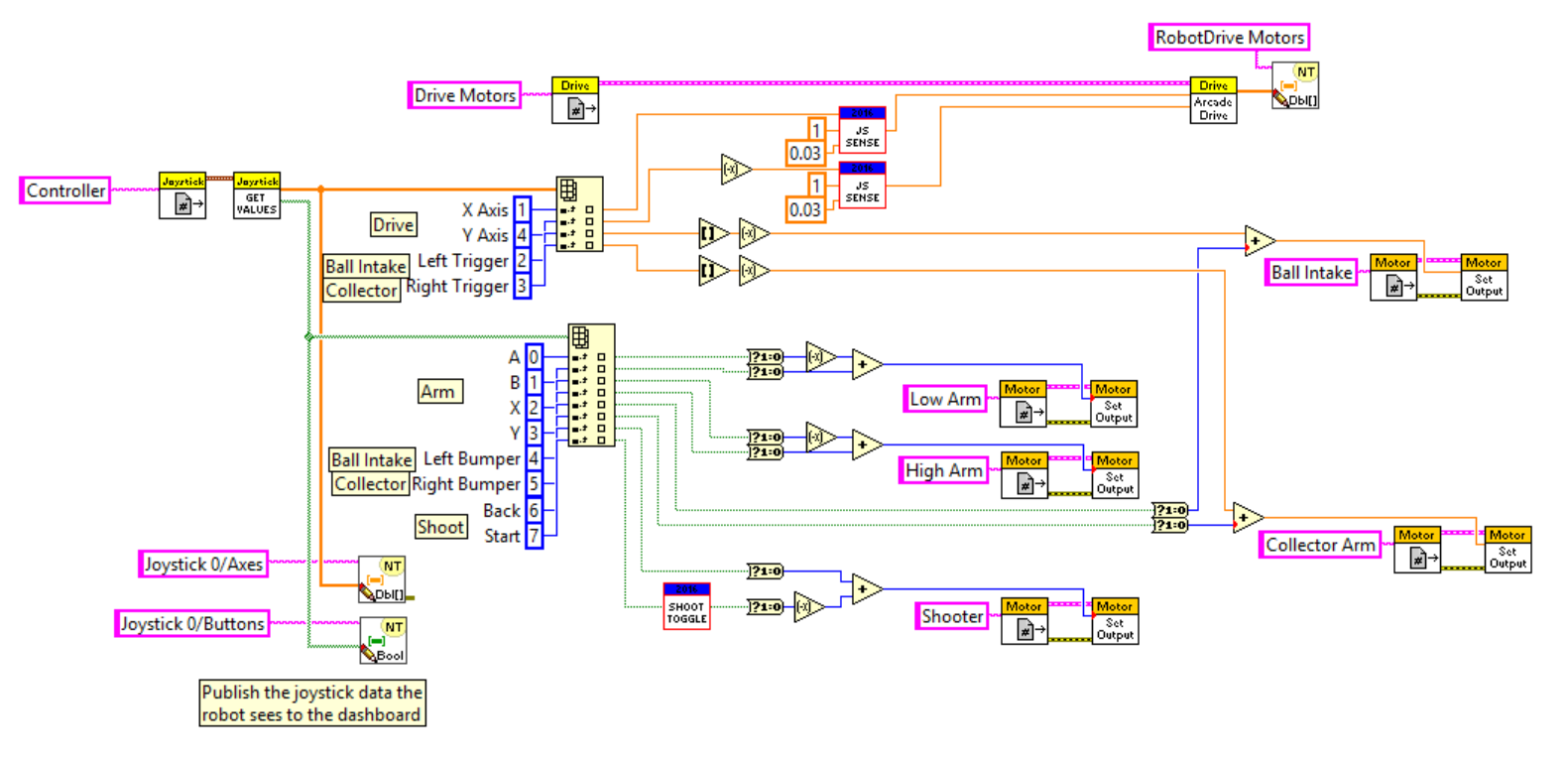Select the High Arm name constant
This screenshot has height=762, width=1568.
click(x=944, y=470)
